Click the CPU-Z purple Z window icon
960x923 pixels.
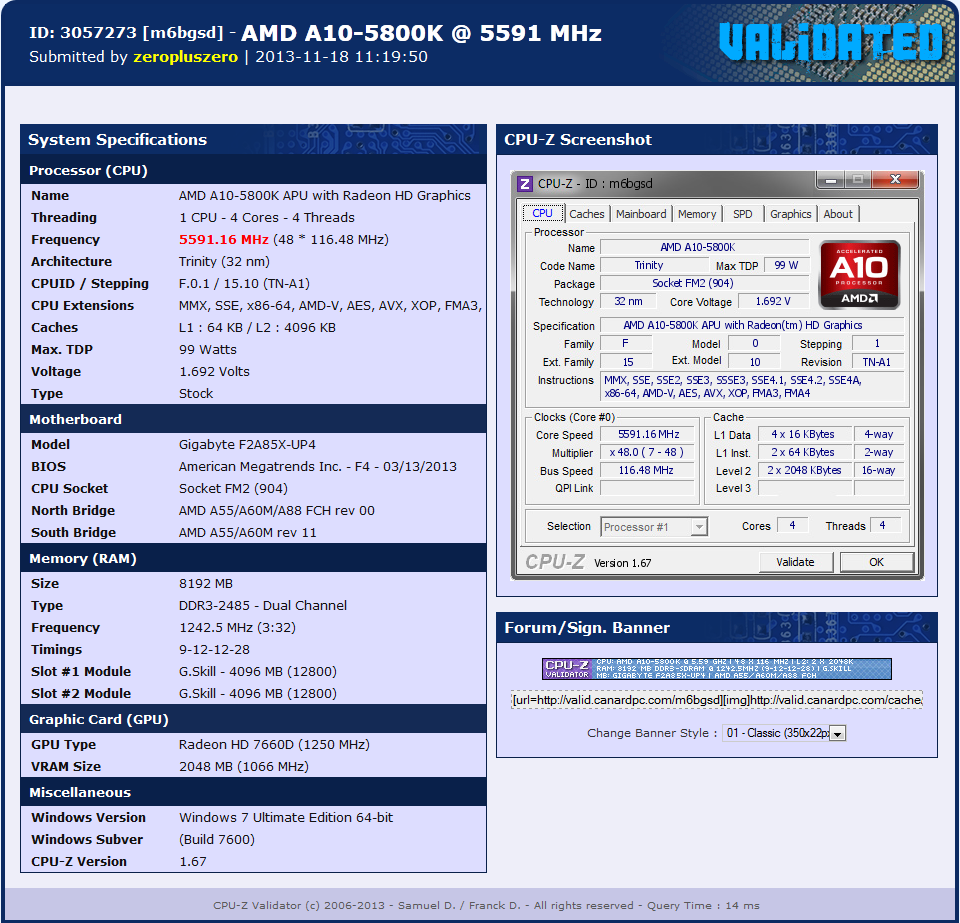pos(524,184)
